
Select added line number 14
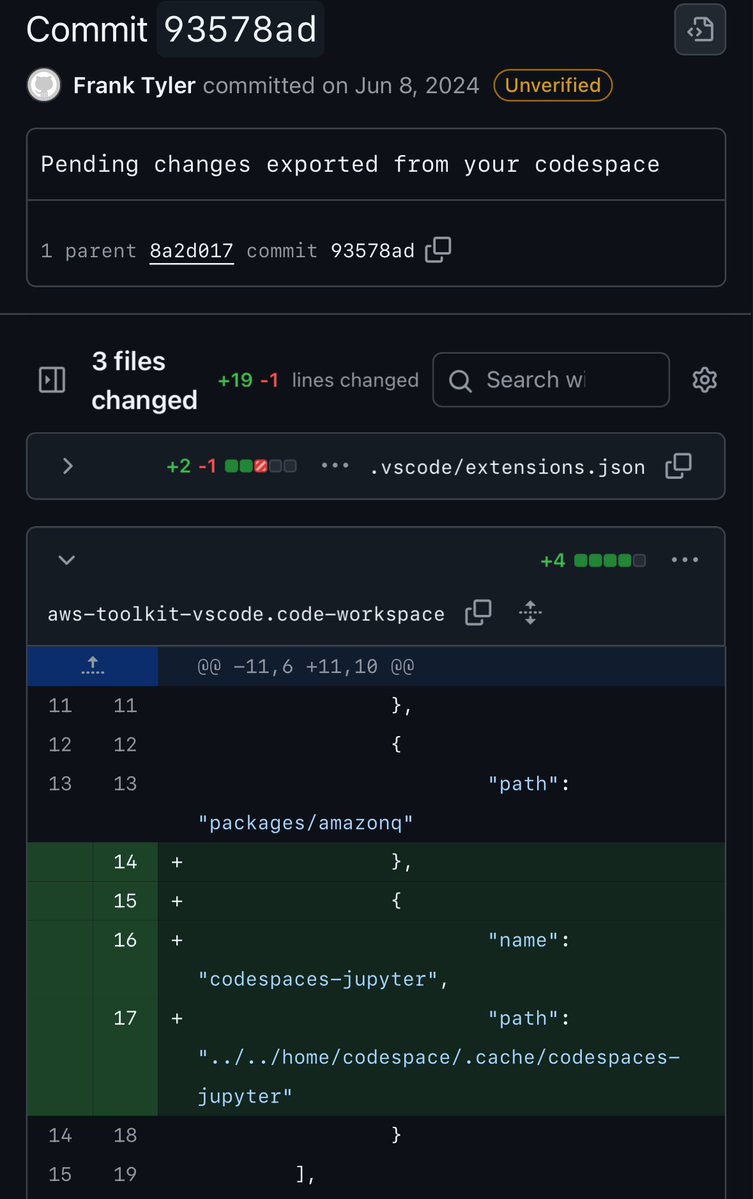pyautogui.click(x=125, y=862)
